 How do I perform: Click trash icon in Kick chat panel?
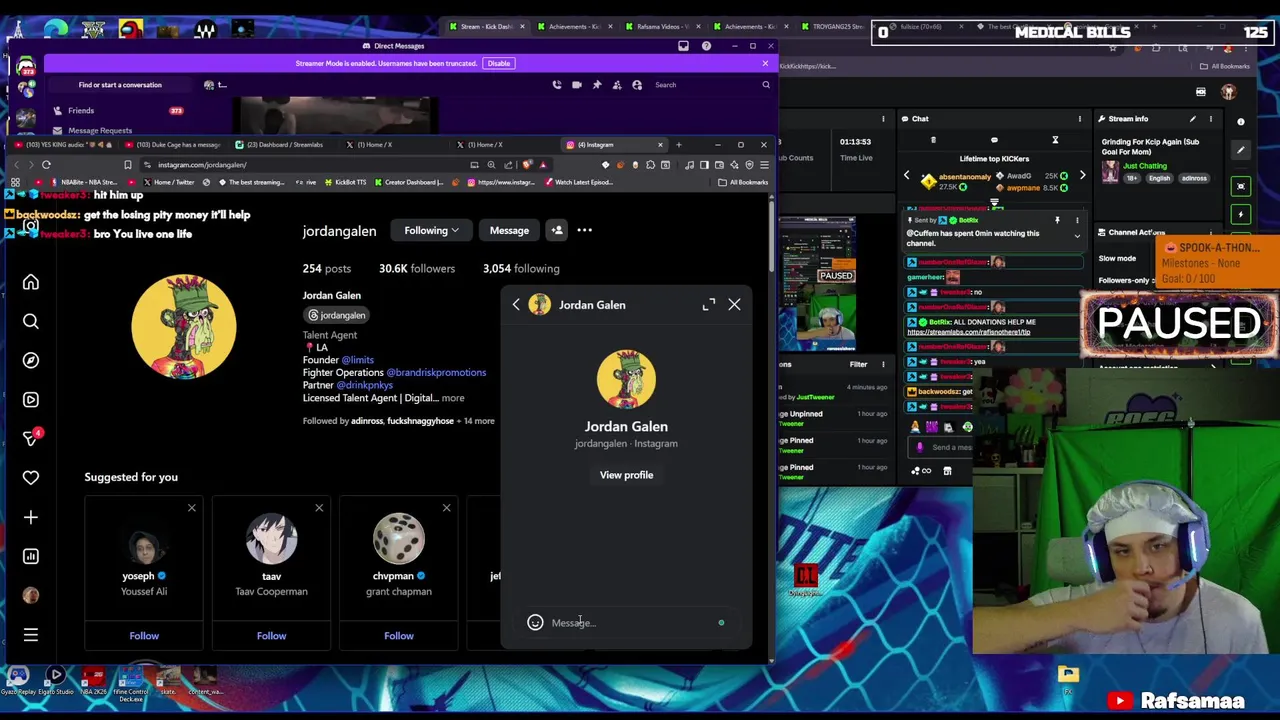[933, 140]
